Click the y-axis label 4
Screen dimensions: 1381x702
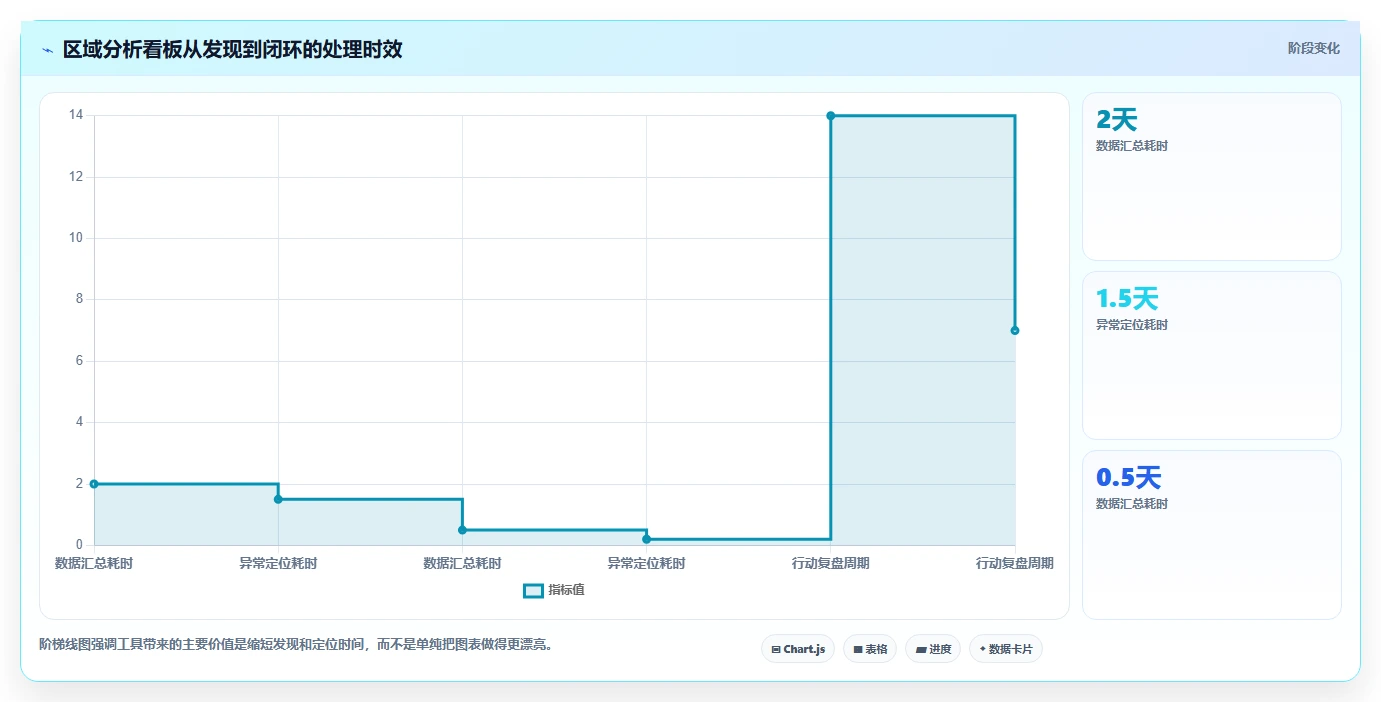click(79, 422)
